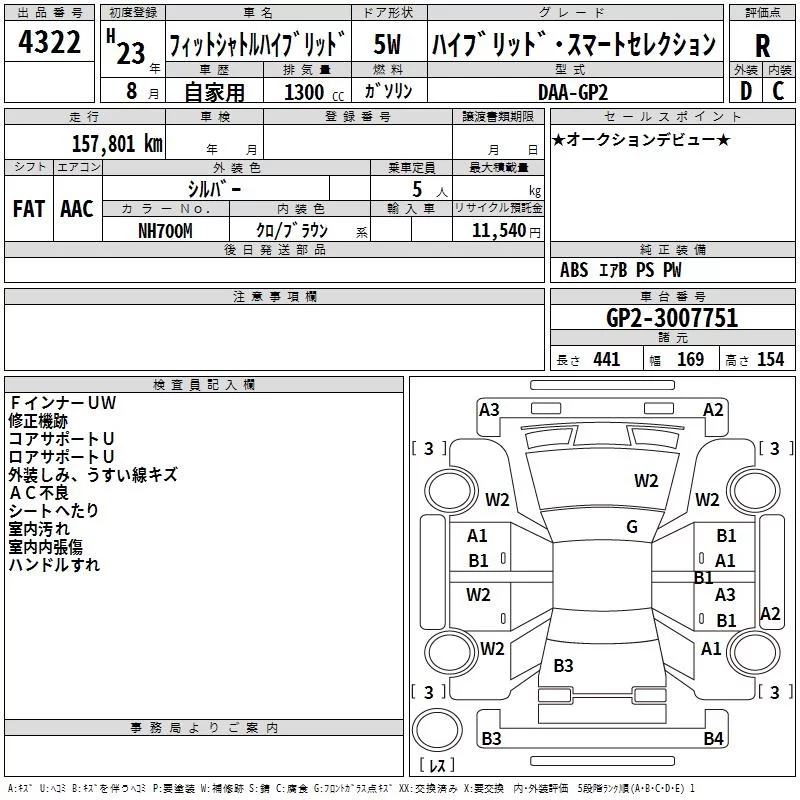Click the displacement value 1300 cc

point(313,92)
